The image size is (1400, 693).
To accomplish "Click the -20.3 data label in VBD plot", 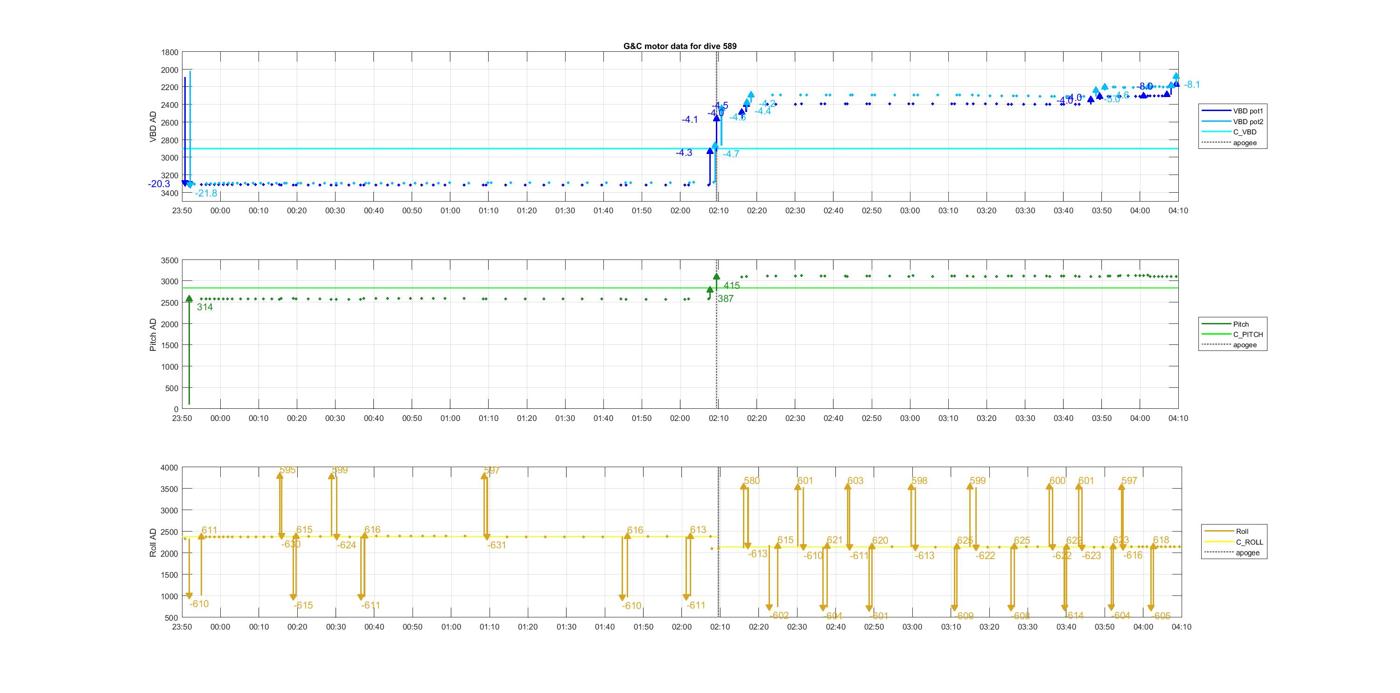I will 159,184.
